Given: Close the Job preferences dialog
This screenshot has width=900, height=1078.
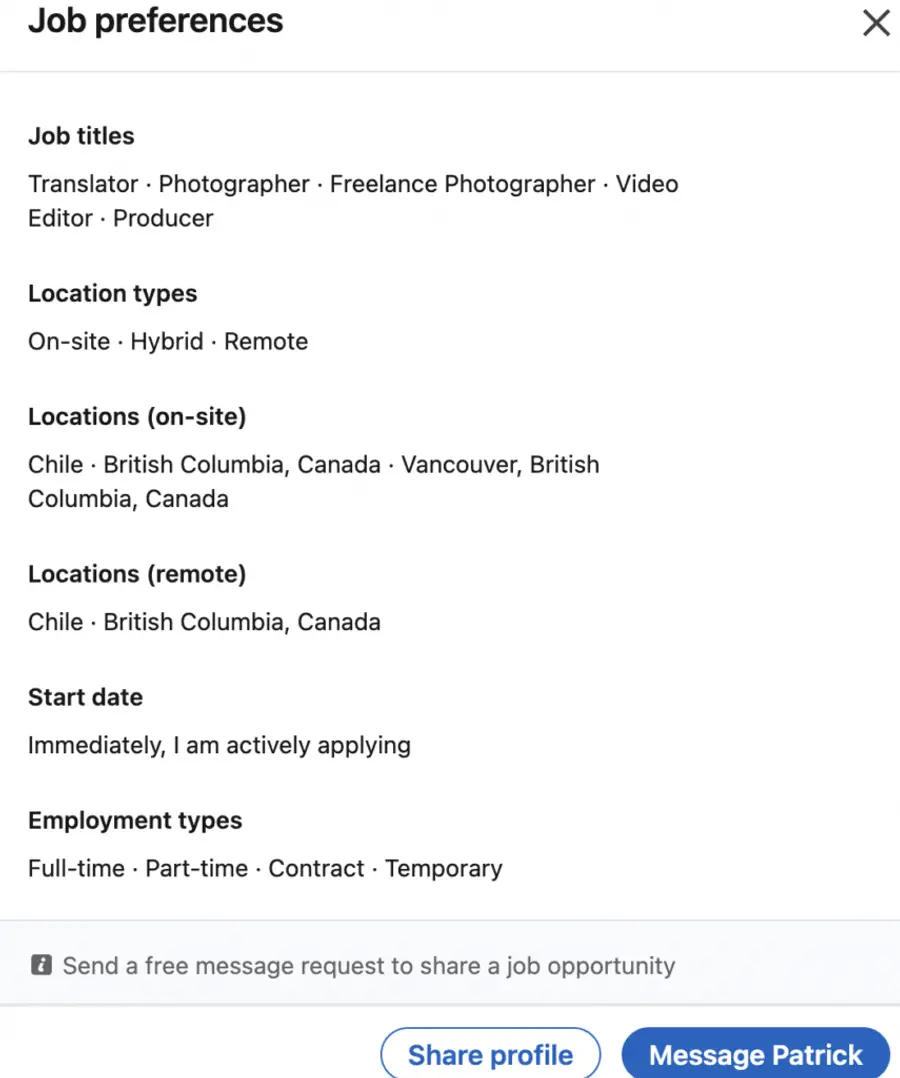Looking at the screenshot, I should pos(875,22).
